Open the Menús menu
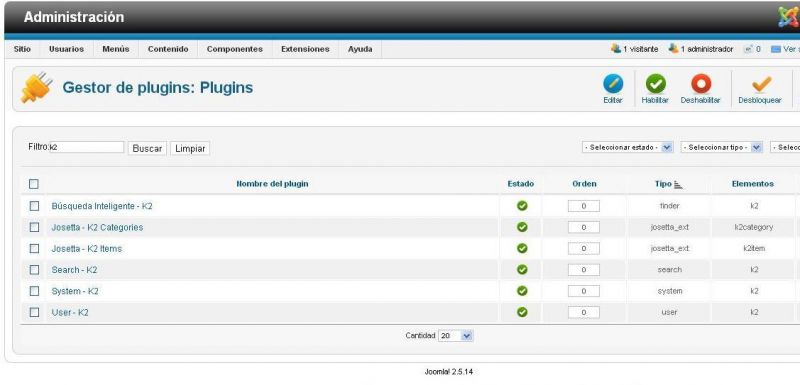The image size is (800, 385). pyautogui.click(x=116, y=49)
